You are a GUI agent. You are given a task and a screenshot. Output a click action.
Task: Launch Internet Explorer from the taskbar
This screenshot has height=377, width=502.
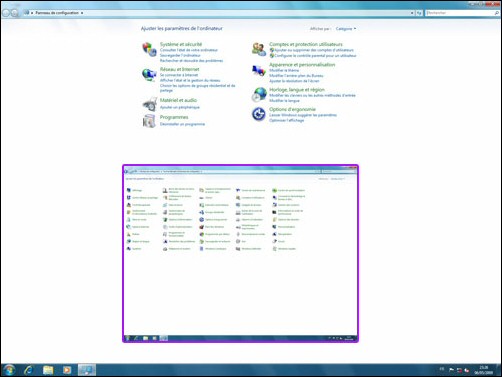(x=29, y=370)
